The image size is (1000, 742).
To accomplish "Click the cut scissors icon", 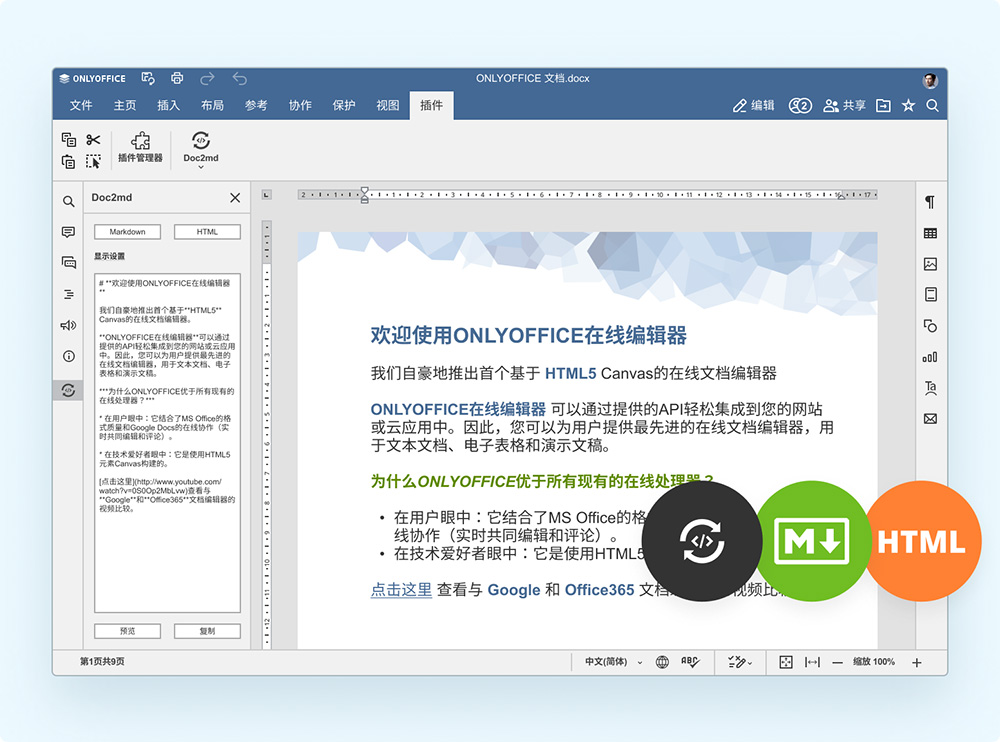I will pos(93,139).
